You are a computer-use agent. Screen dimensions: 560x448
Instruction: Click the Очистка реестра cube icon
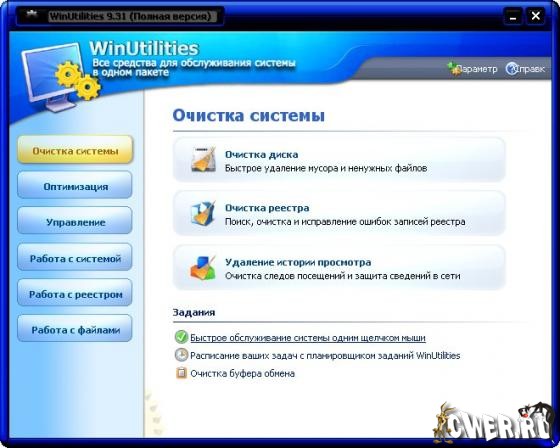(x=203, y=213)
